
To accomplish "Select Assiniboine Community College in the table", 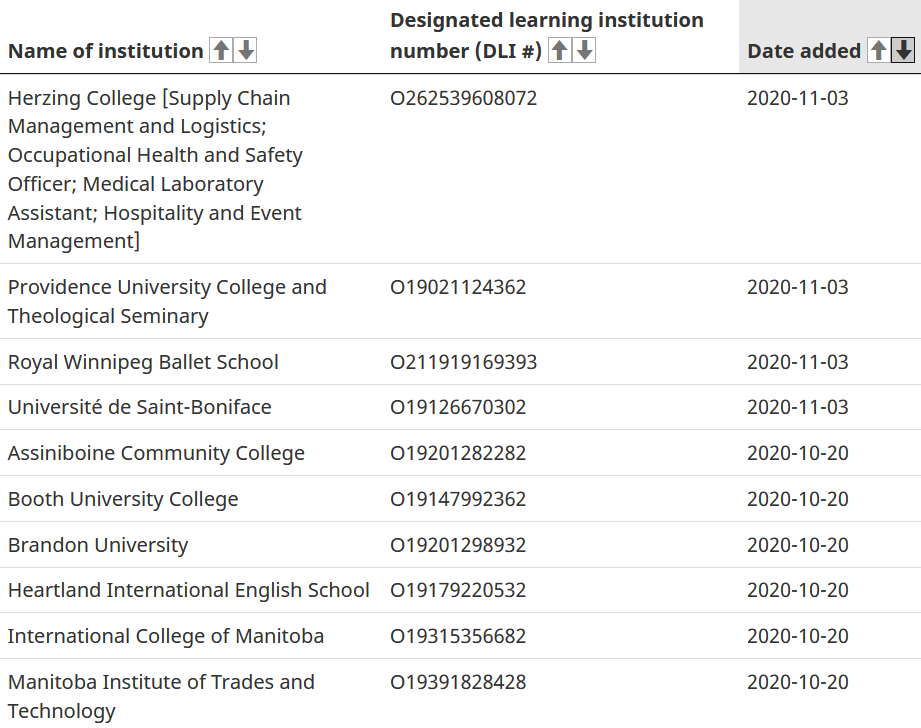I will pos(156,453).
